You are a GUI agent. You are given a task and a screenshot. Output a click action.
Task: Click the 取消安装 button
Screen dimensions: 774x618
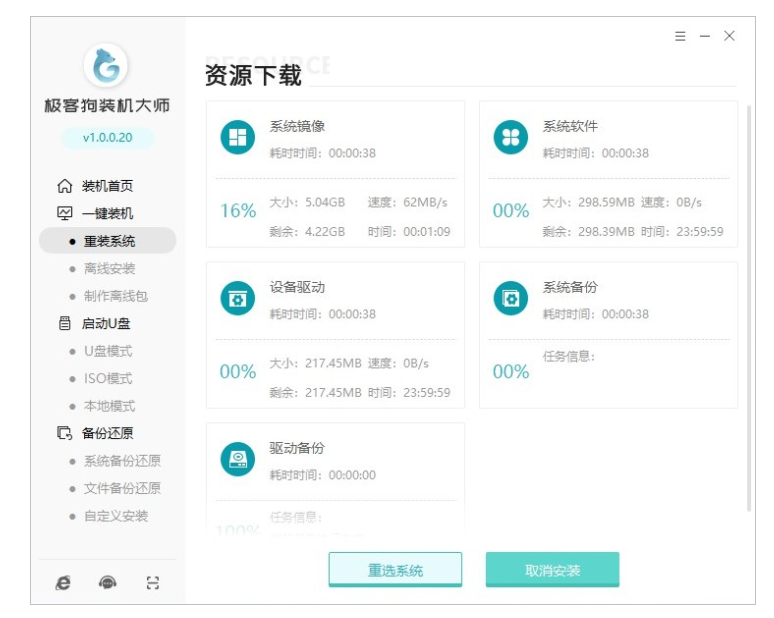(x=552, y=570)
